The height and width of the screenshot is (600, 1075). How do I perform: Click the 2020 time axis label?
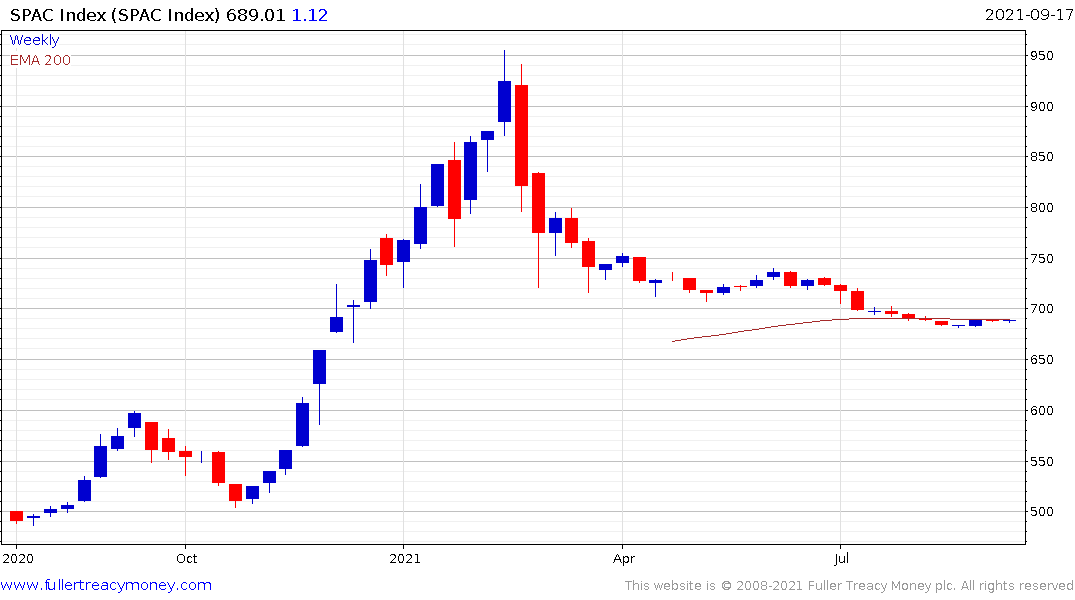click(x=19, y=558)
